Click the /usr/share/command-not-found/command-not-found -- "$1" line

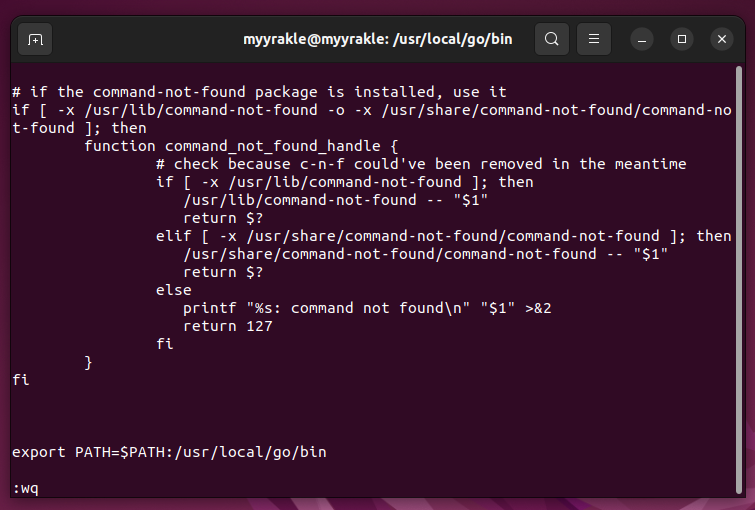[425, 254]
